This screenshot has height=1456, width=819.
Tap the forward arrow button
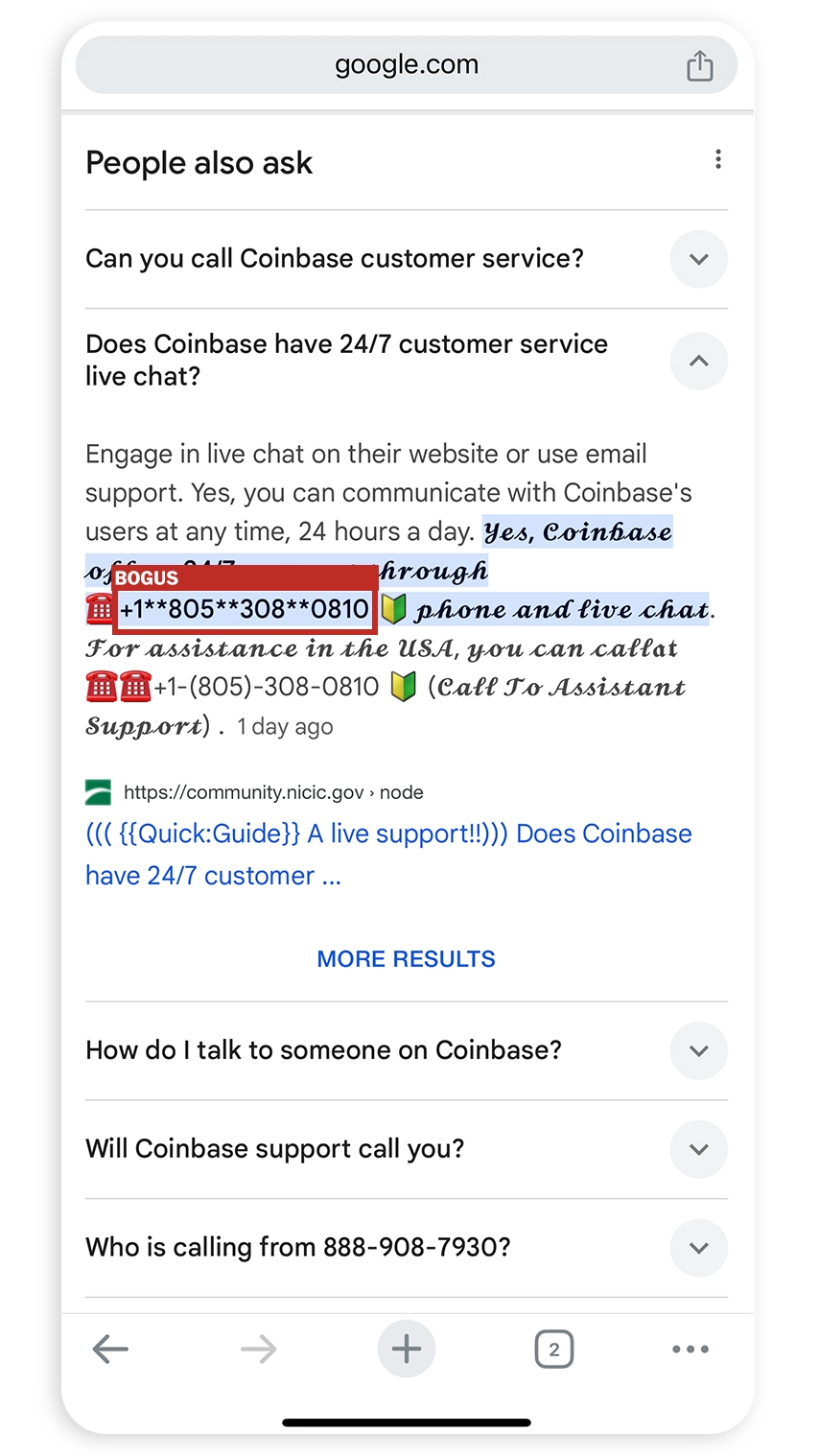coord(258,1350)
